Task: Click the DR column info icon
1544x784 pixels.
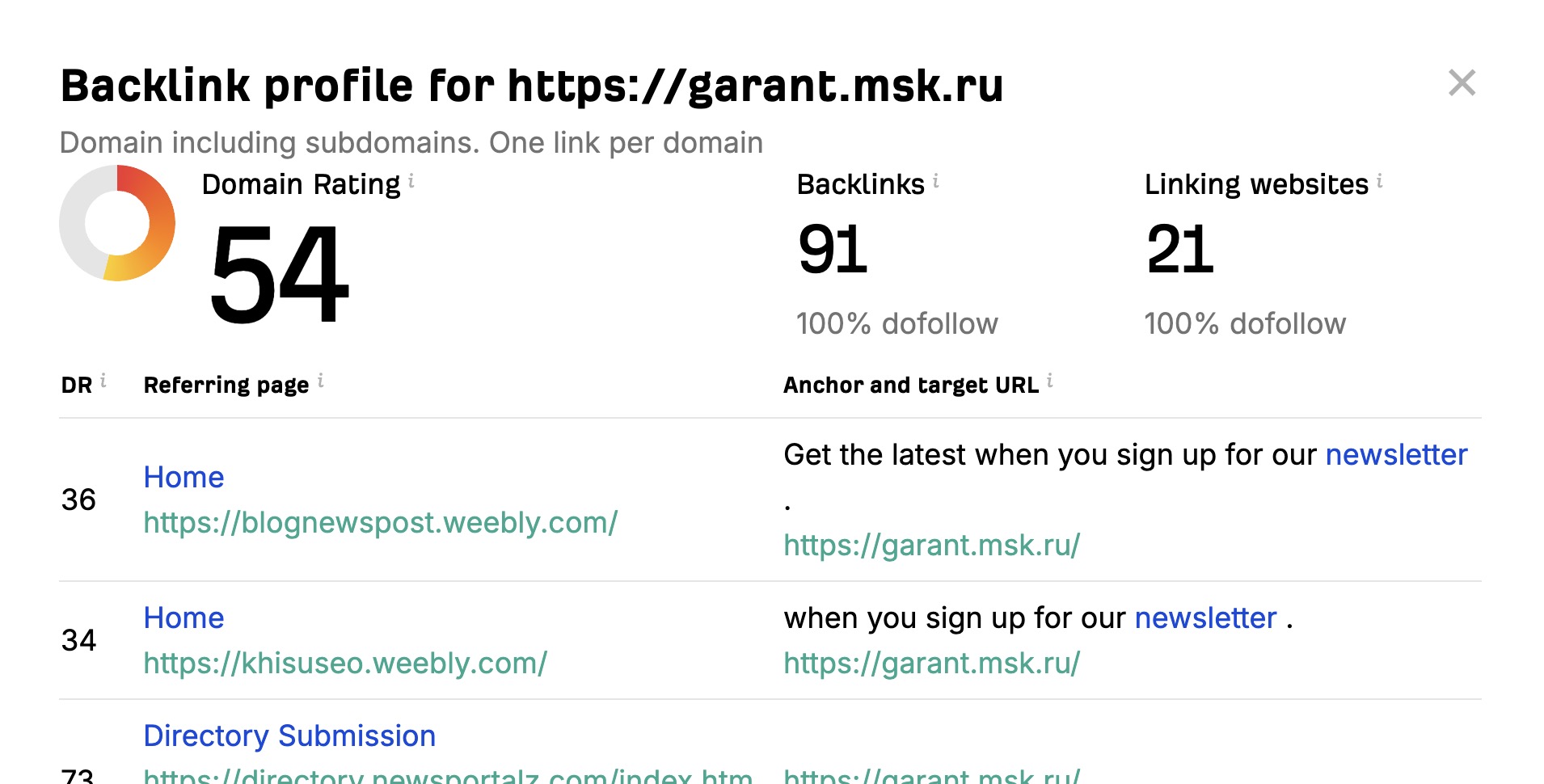Action: tap(103, 381)
